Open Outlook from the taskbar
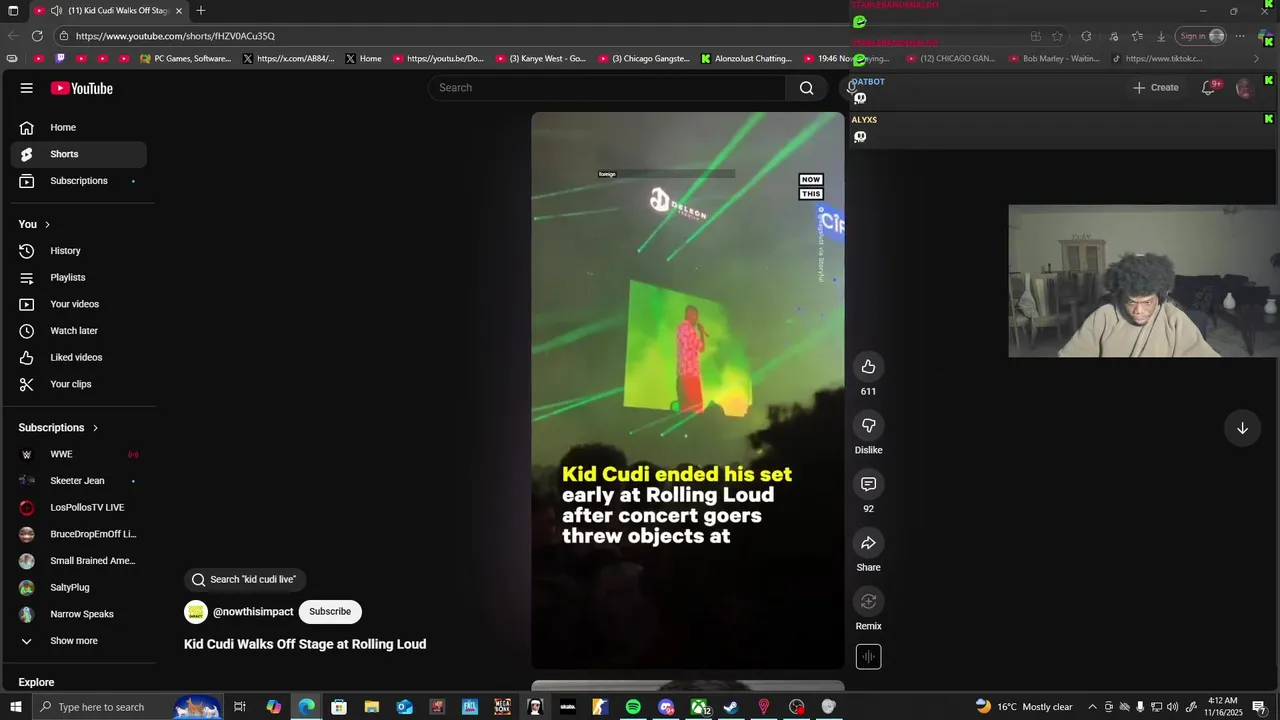1280x720 pixels. click(x=404, y=707)
